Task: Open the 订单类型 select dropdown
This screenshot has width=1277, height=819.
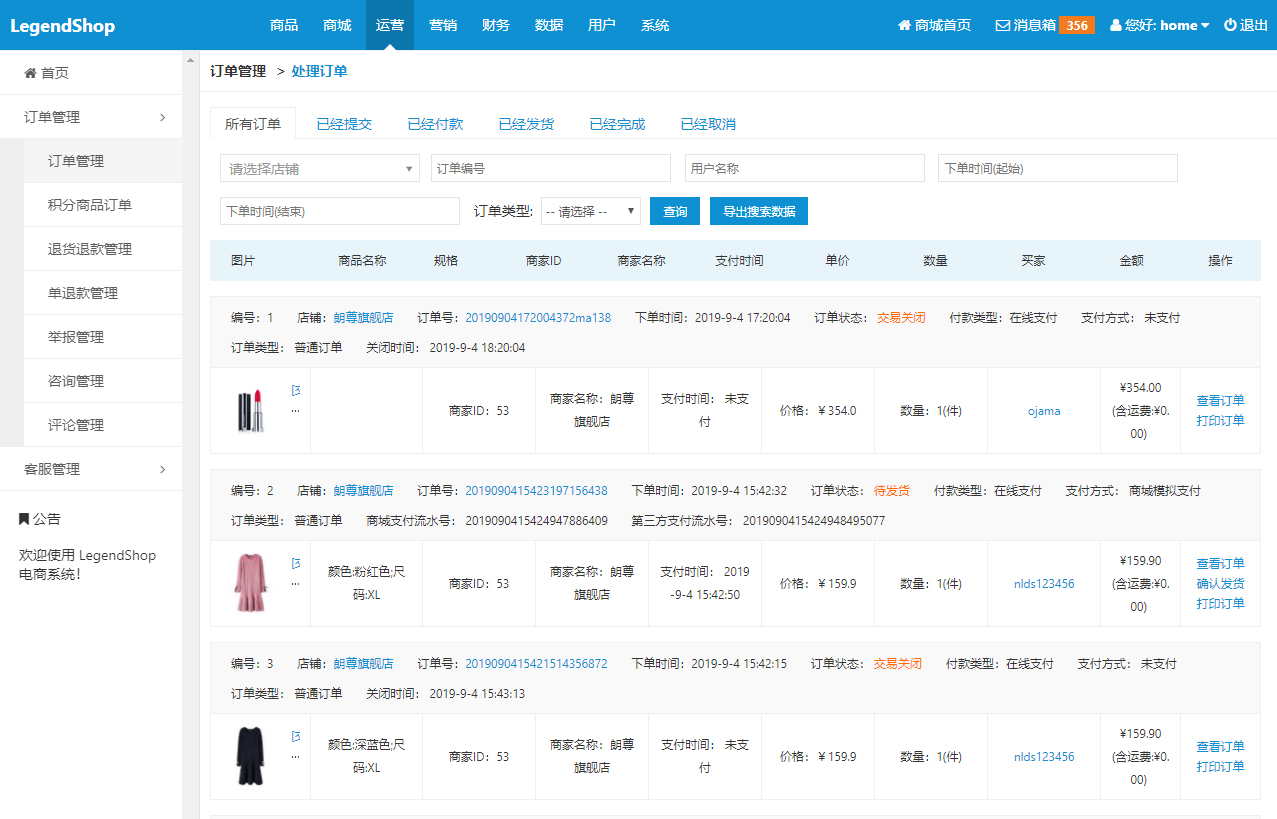Action: click(x=590, y=211)
